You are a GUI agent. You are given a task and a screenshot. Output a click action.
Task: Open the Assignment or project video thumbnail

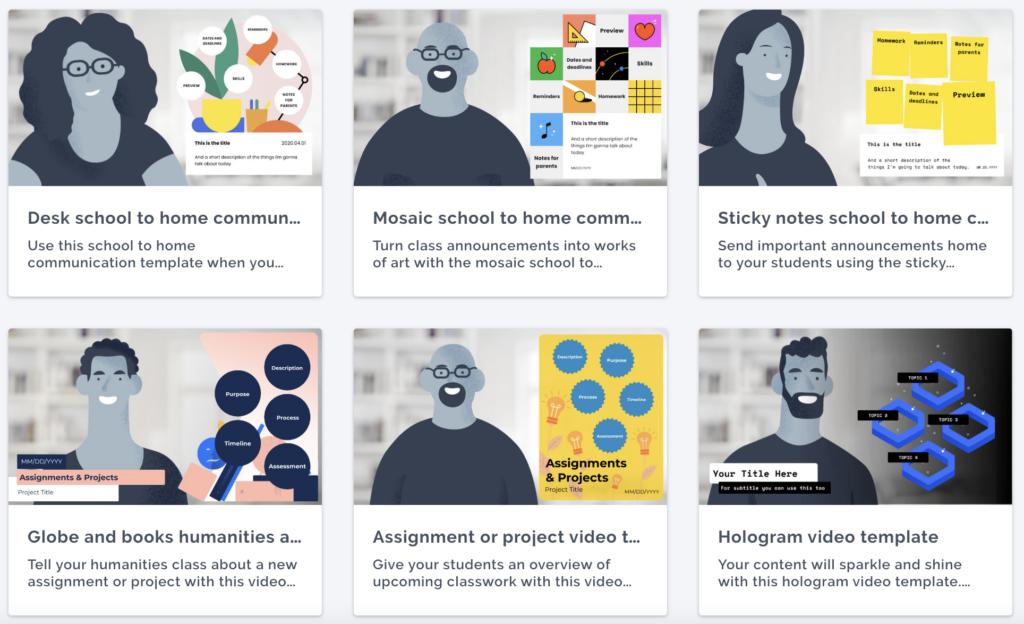pyautogui.click(x=510, y=416)
